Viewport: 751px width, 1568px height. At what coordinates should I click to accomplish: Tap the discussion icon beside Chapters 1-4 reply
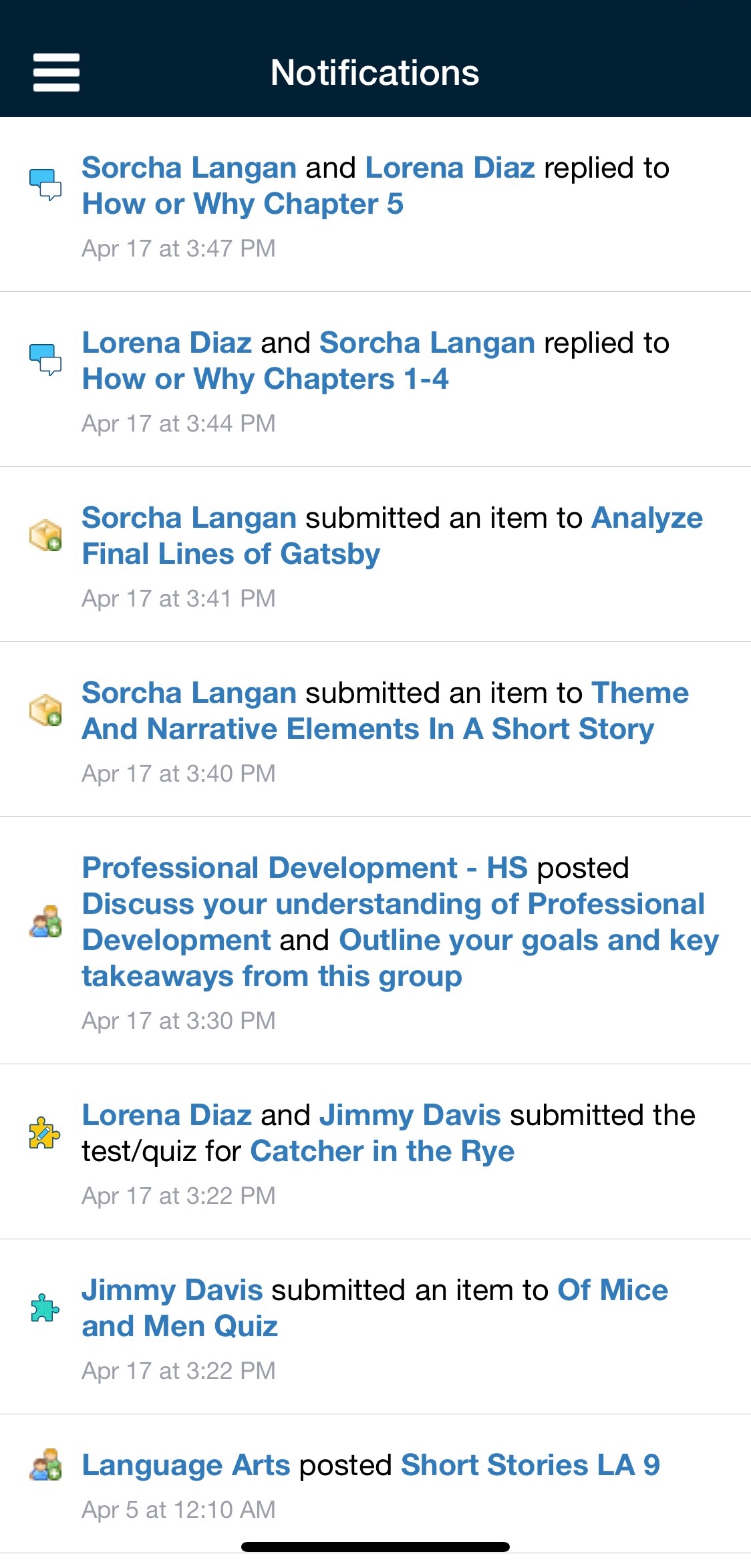[45, 359]
